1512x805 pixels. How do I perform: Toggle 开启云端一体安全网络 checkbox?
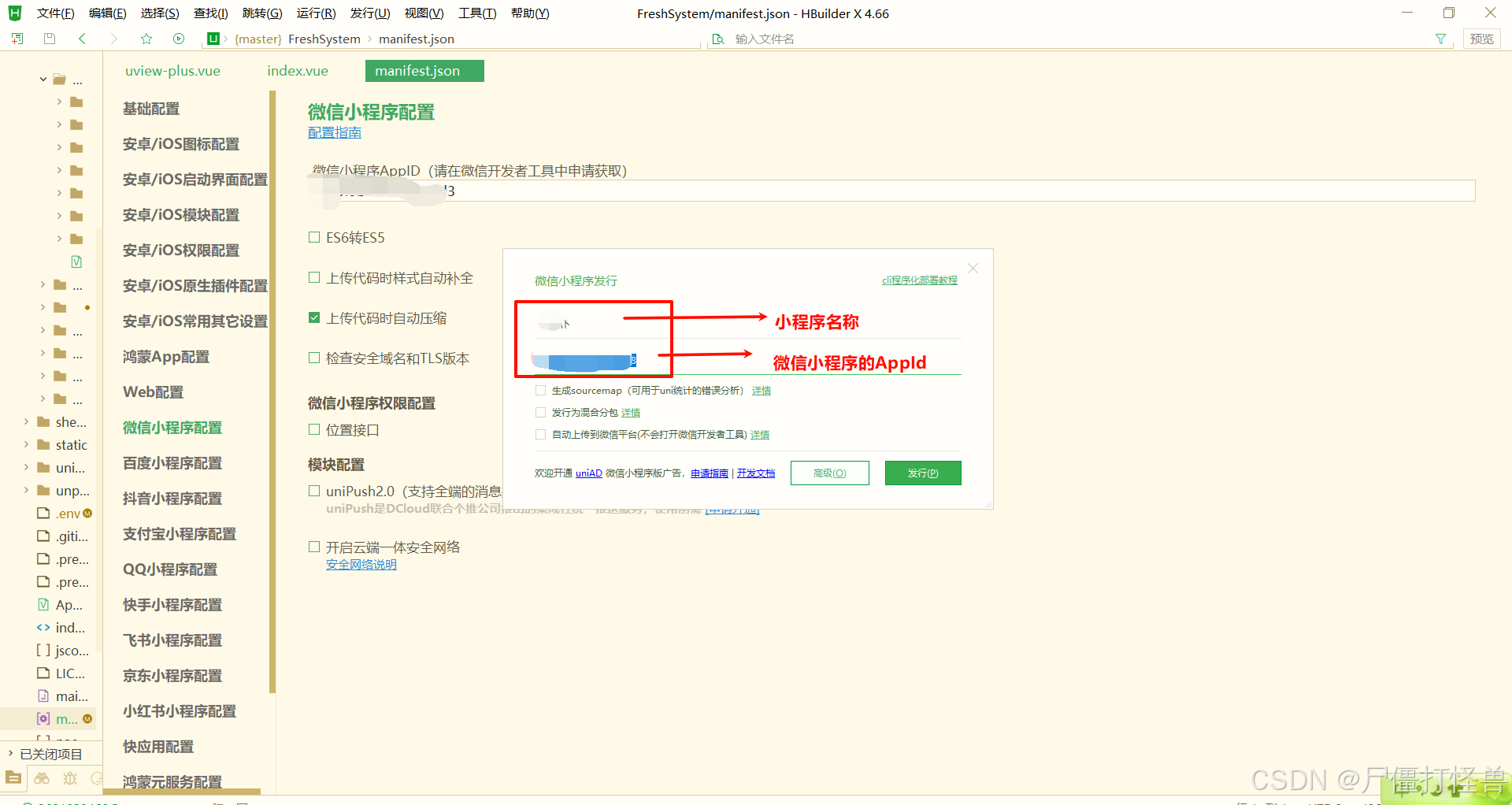(314, 547)
